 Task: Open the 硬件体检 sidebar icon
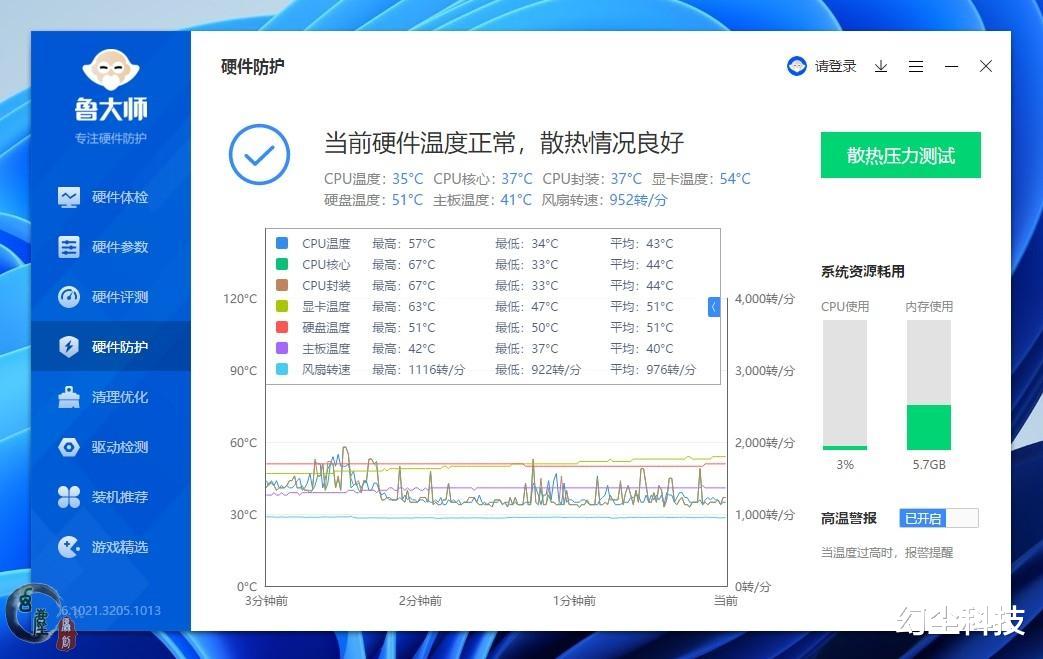[x=69, y=197]
